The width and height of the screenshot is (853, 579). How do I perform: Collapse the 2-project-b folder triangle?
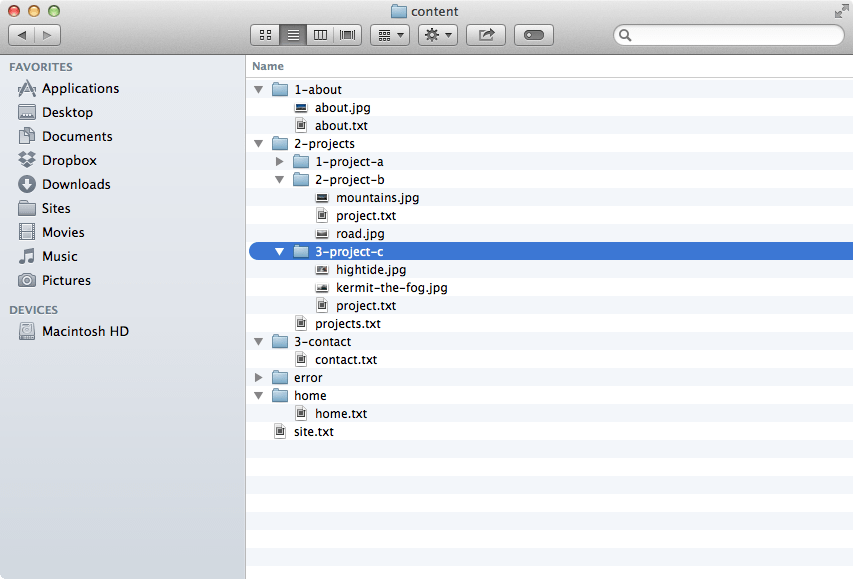point(280,180)
